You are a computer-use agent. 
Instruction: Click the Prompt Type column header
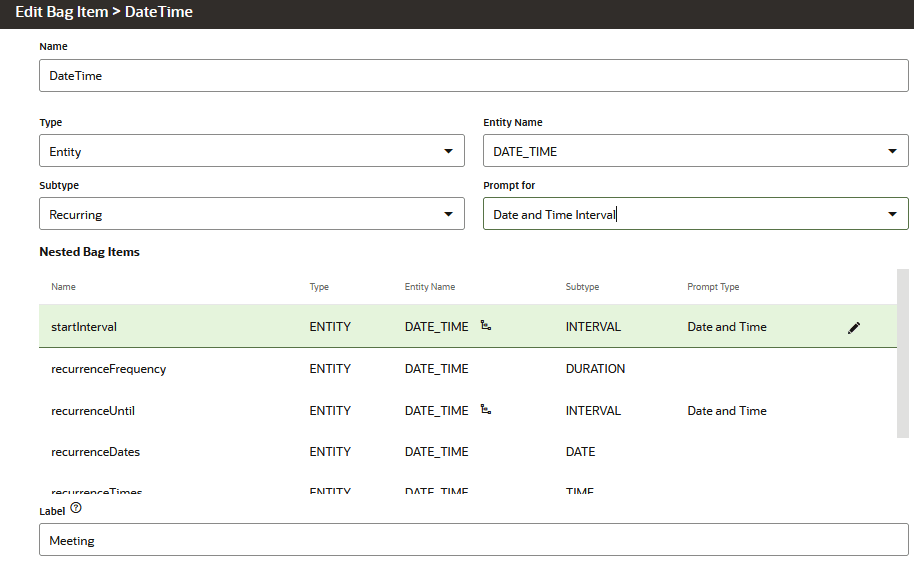coord(713,287)
